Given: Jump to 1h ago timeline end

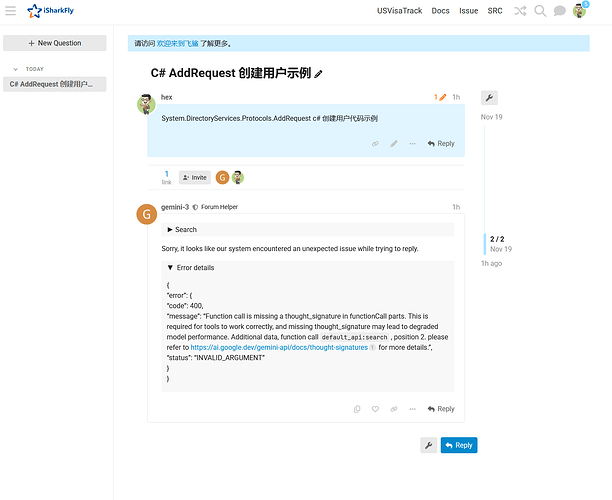Looking at the screenshot, I should [491, 263].
